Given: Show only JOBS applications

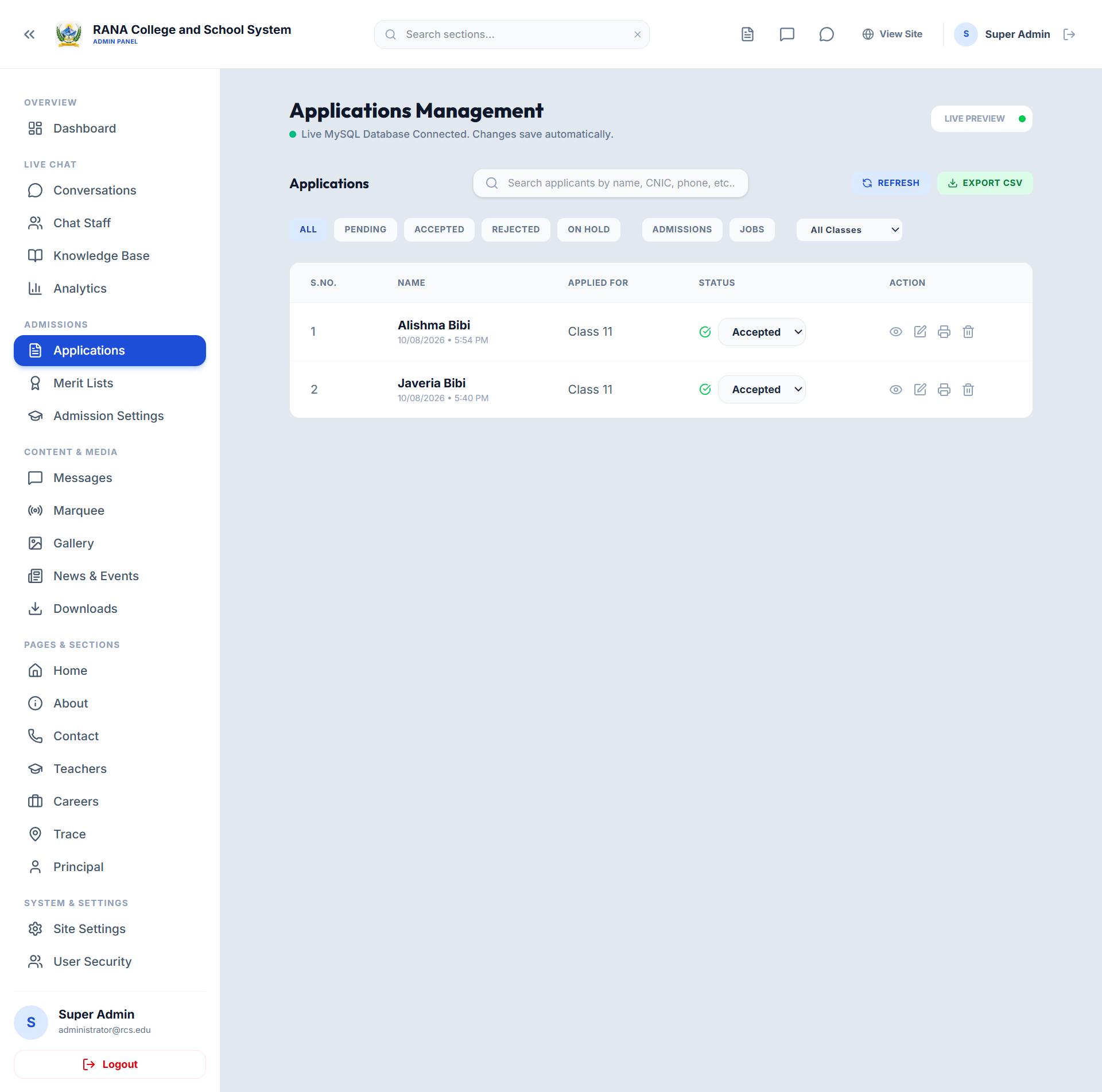Looking at the screenshot, I should click(x=752, y=230).
